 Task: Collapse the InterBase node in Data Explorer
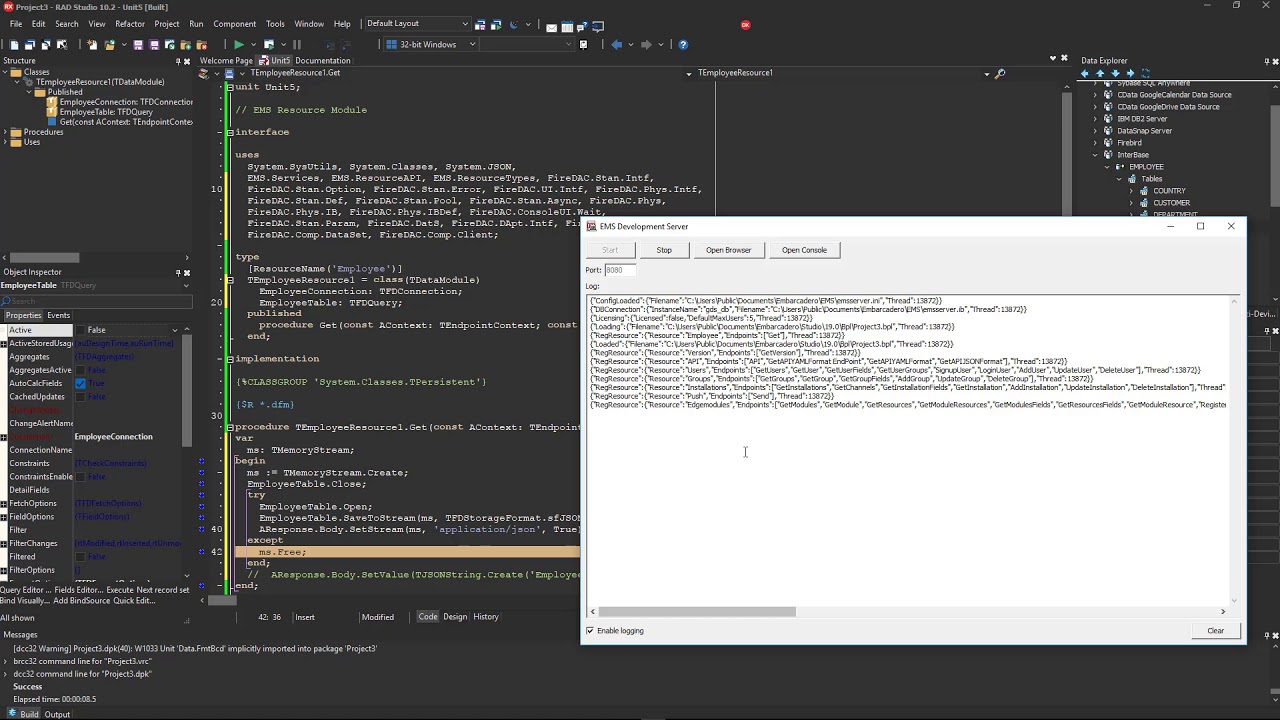click(1095, 155)
